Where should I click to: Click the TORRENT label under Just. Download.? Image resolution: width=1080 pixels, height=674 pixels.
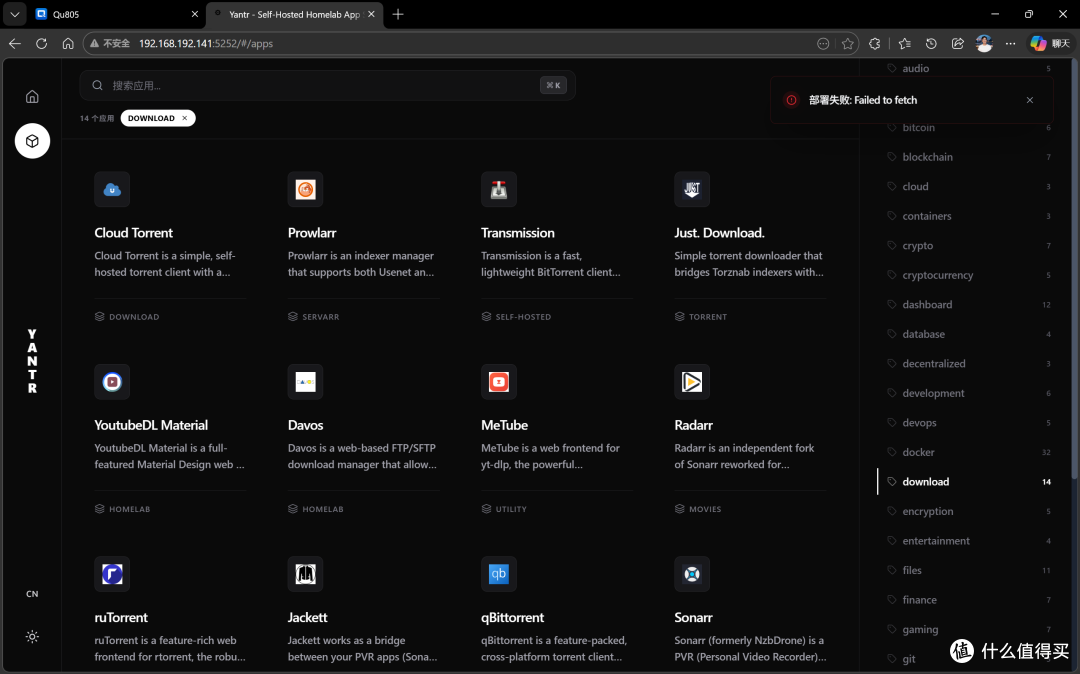point(707,317)
